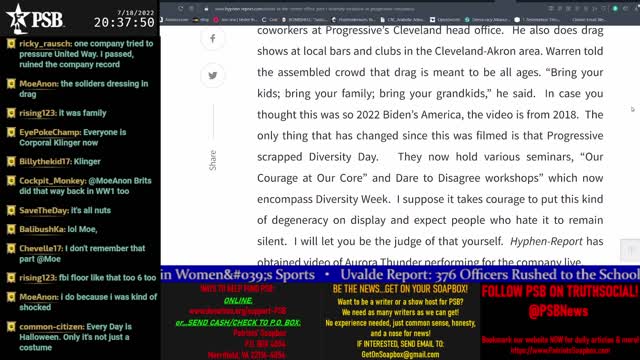Click the 20:37:50 clock timestamp
The height and width of the screenshot is (360, 640).
[x=124, y=22]
